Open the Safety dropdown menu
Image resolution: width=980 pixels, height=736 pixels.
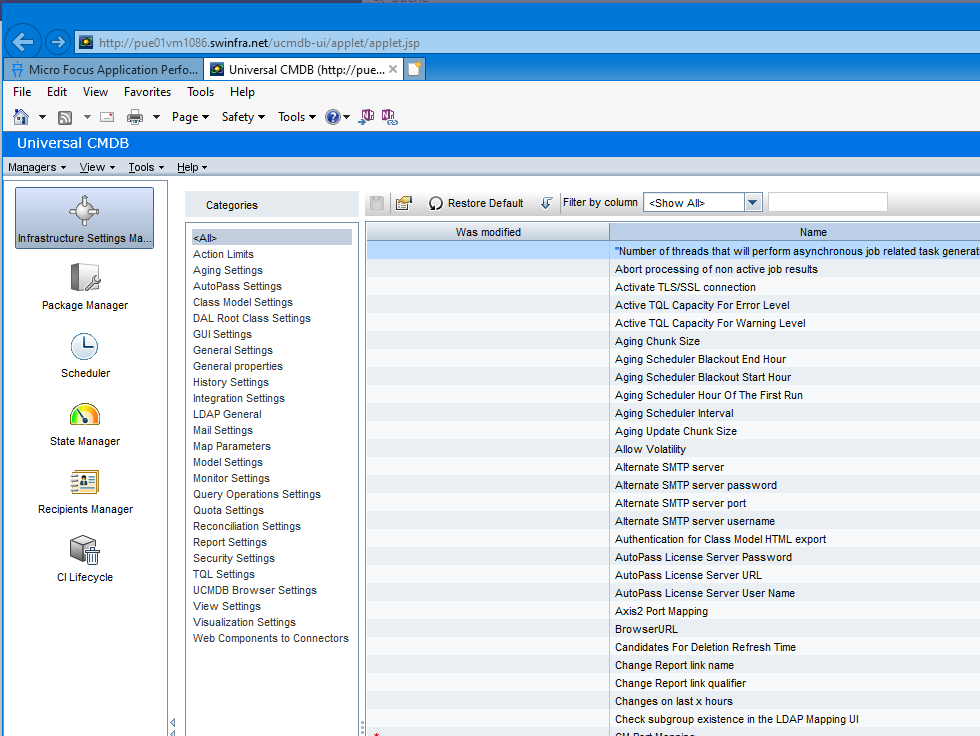pyautogui.click(x=242, y=117)
